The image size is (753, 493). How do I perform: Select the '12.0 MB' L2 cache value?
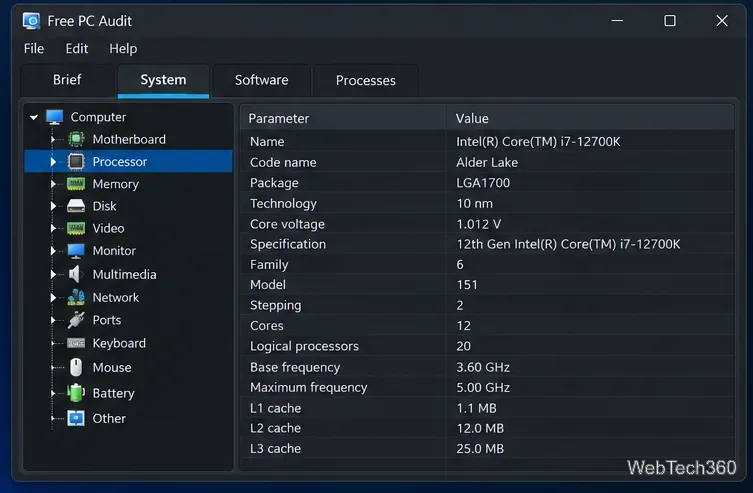pos(480,428)
